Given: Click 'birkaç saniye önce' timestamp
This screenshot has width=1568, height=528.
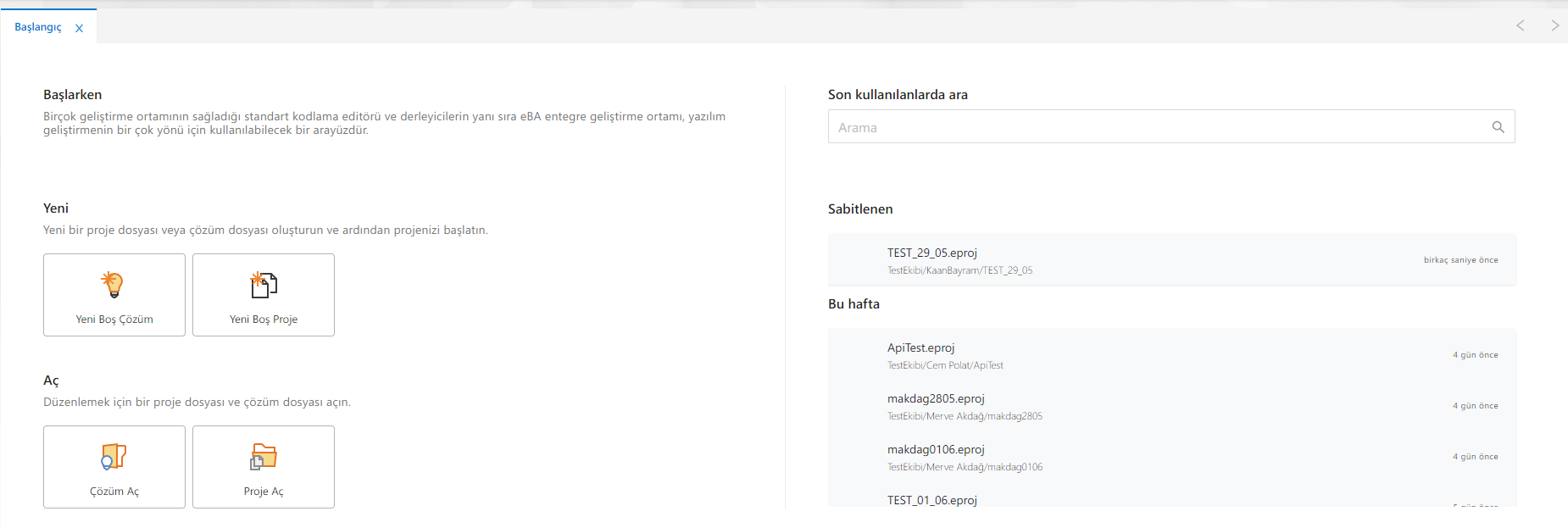Looking at the screenshot, I should [1460, 260].
